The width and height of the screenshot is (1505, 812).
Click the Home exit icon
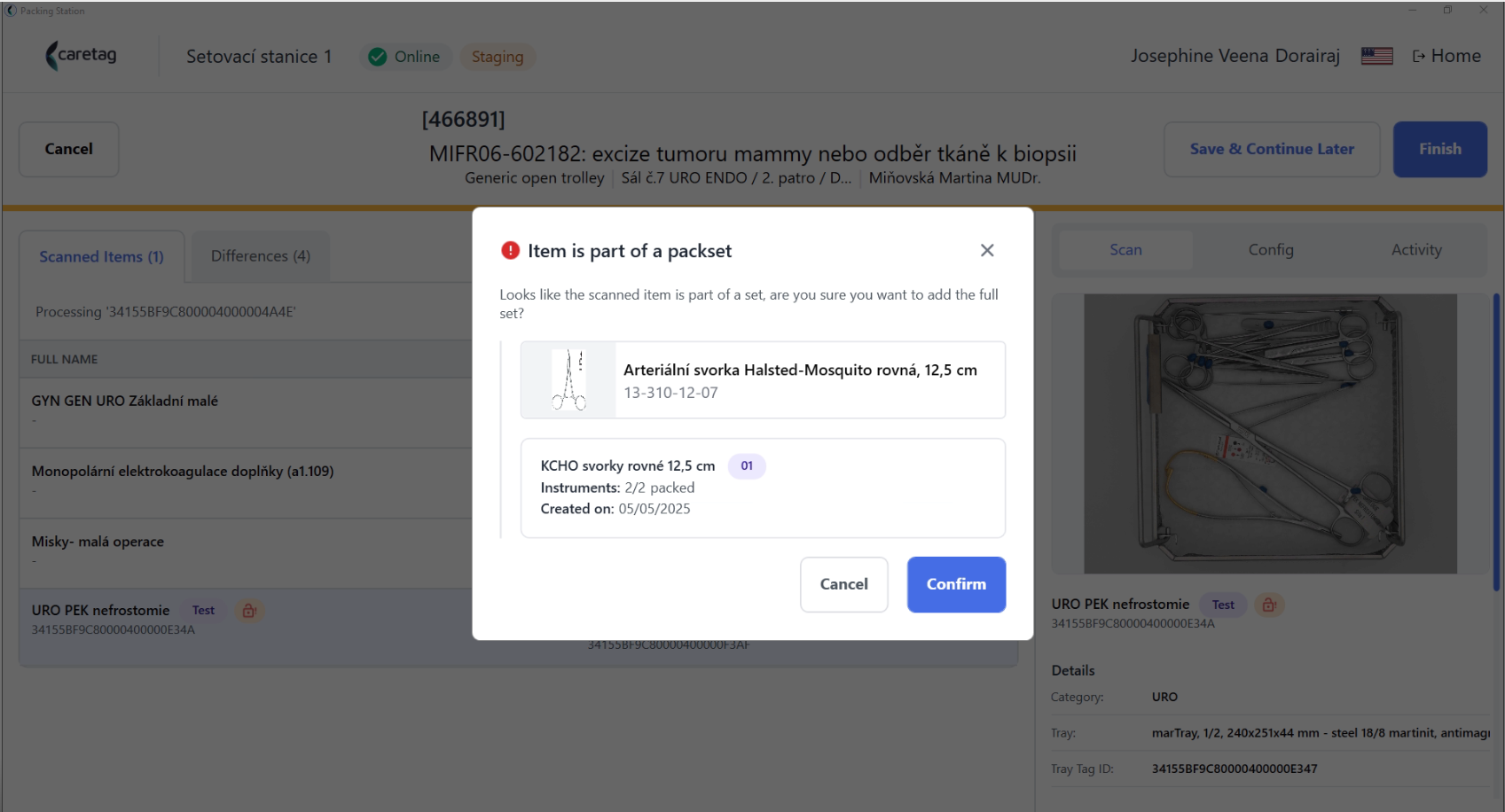point(1419,56)
